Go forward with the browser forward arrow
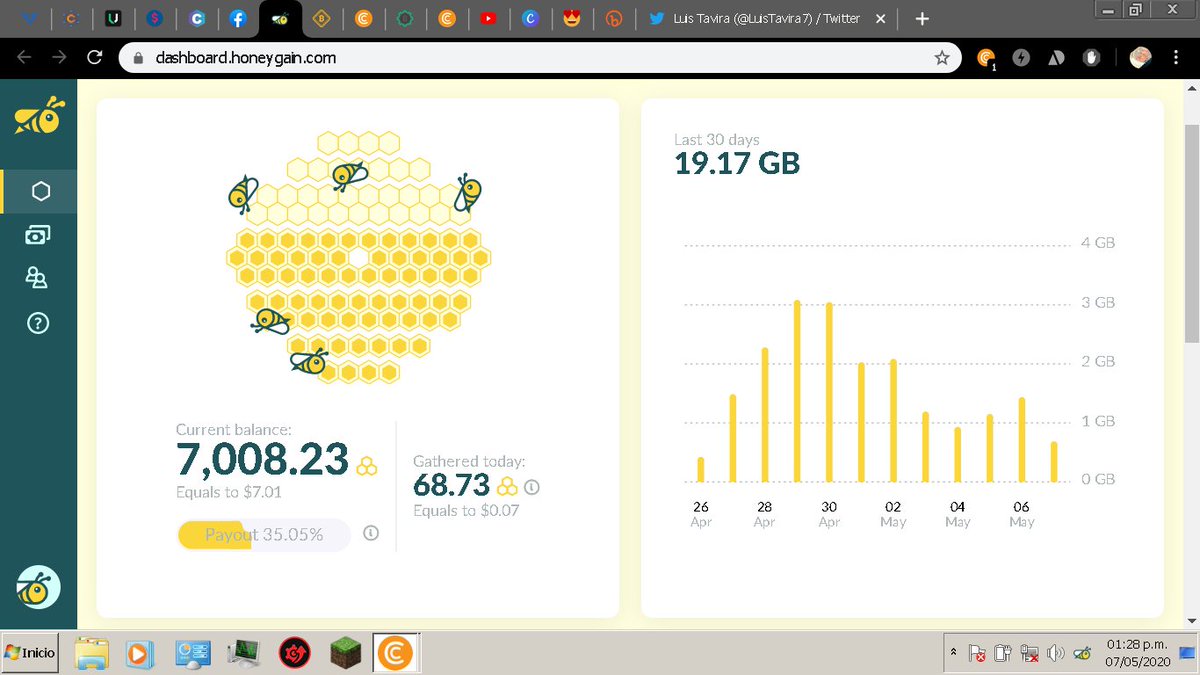The width and height of the screenshot is (1200, 675). (59, 58)
